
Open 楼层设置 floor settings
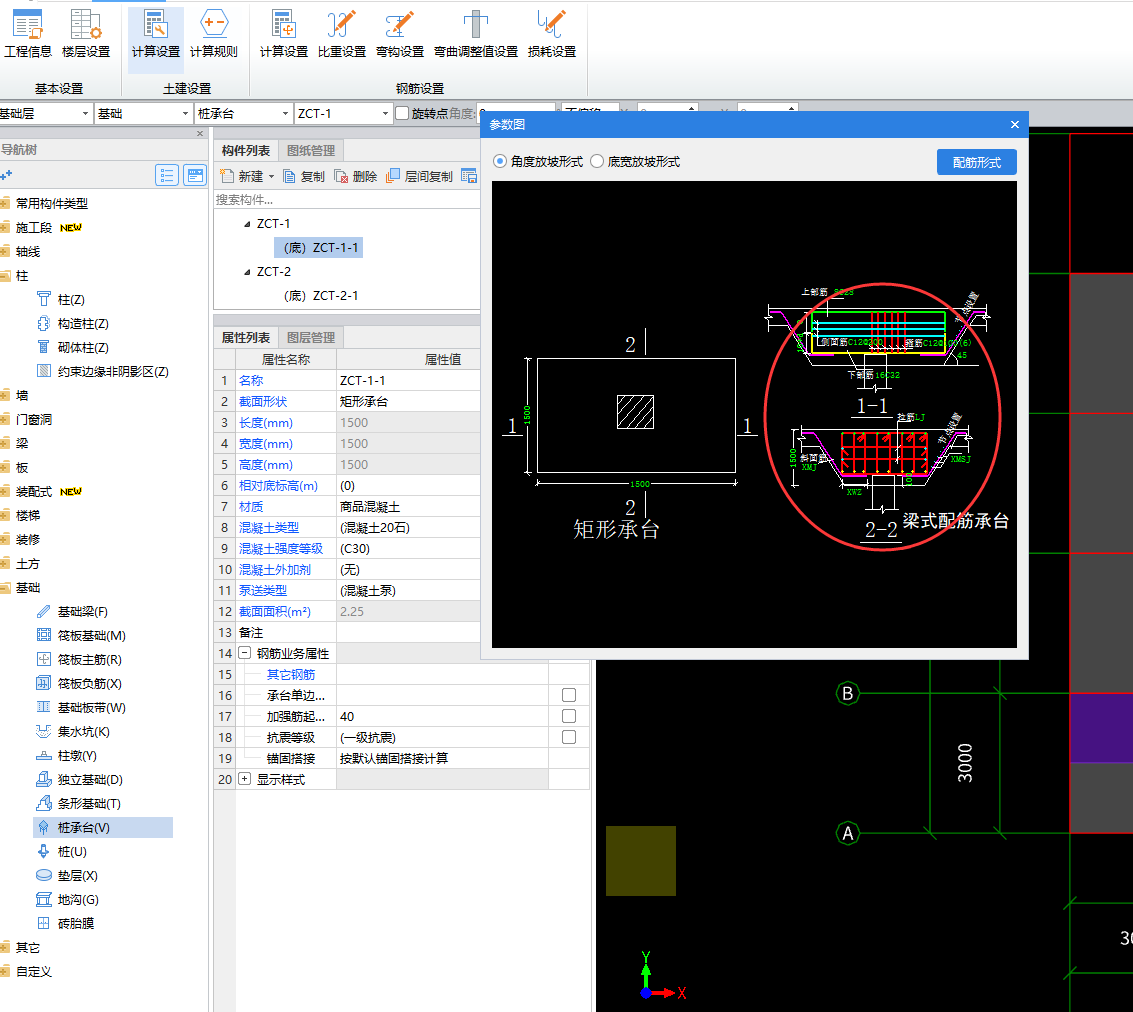coord(85,35)
